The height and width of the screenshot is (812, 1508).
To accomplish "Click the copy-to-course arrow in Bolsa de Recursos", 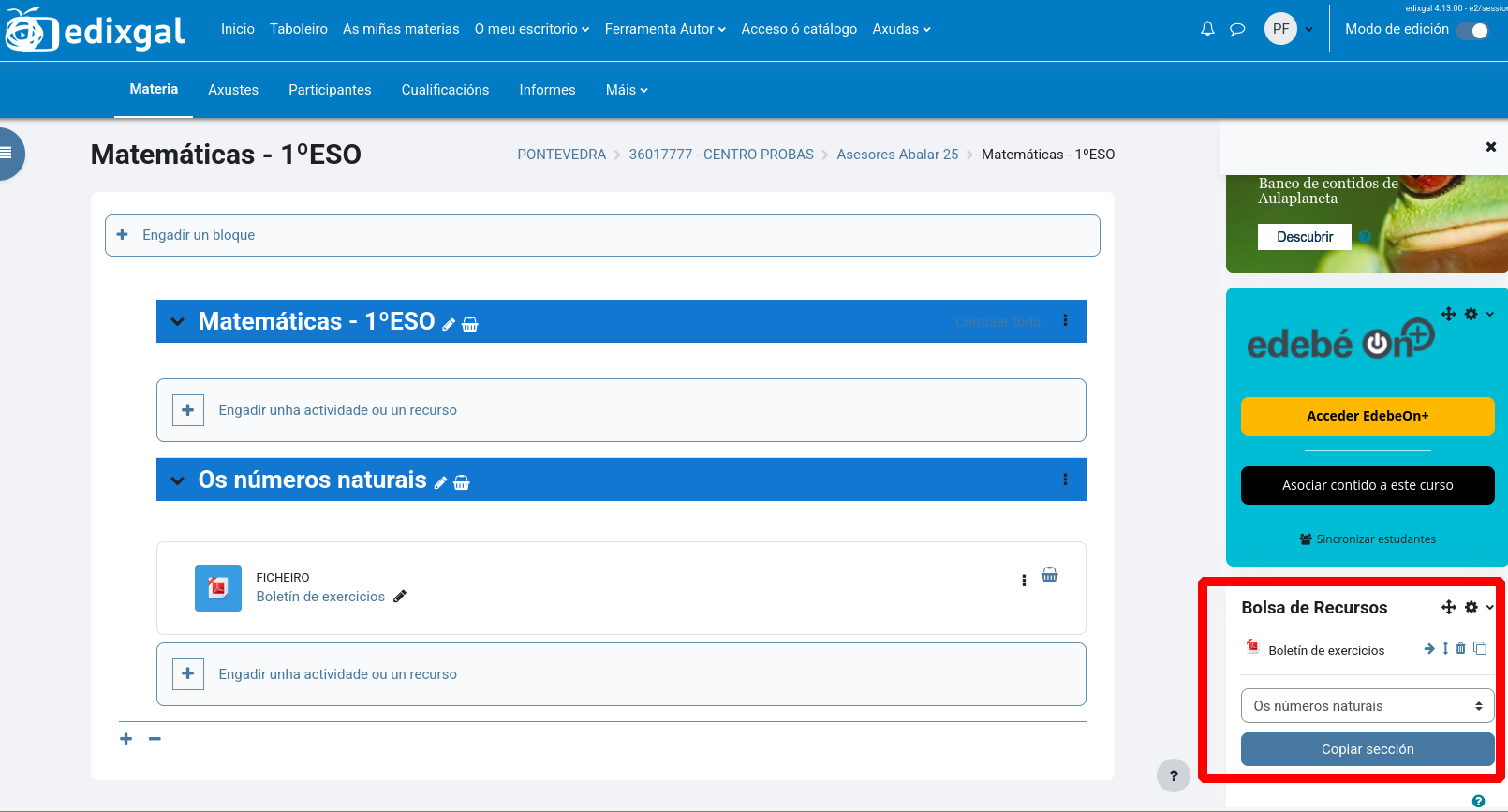I will (1429, 648).
